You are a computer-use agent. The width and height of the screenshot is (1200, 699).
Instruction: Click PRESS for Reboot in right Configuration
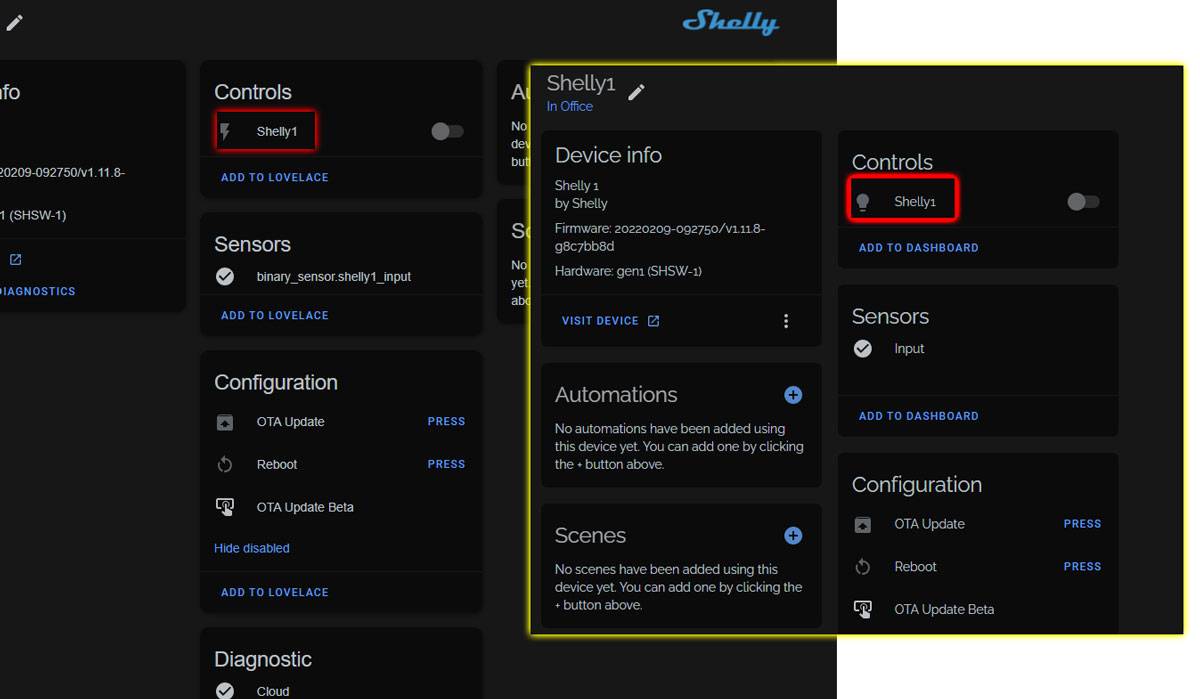1082,566
